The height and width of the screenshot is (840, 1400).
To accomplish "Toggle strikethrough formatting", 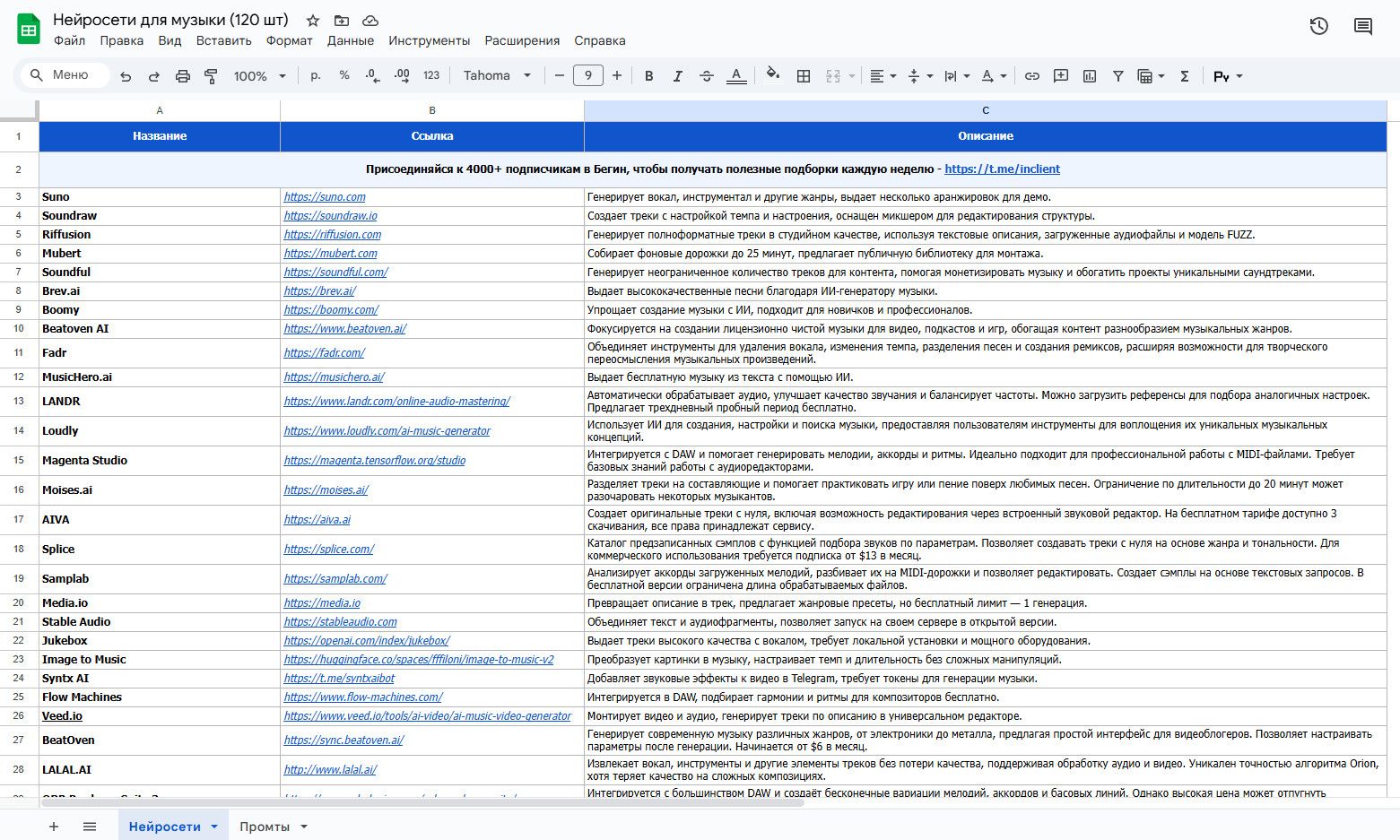I will (x=707, y=76).
